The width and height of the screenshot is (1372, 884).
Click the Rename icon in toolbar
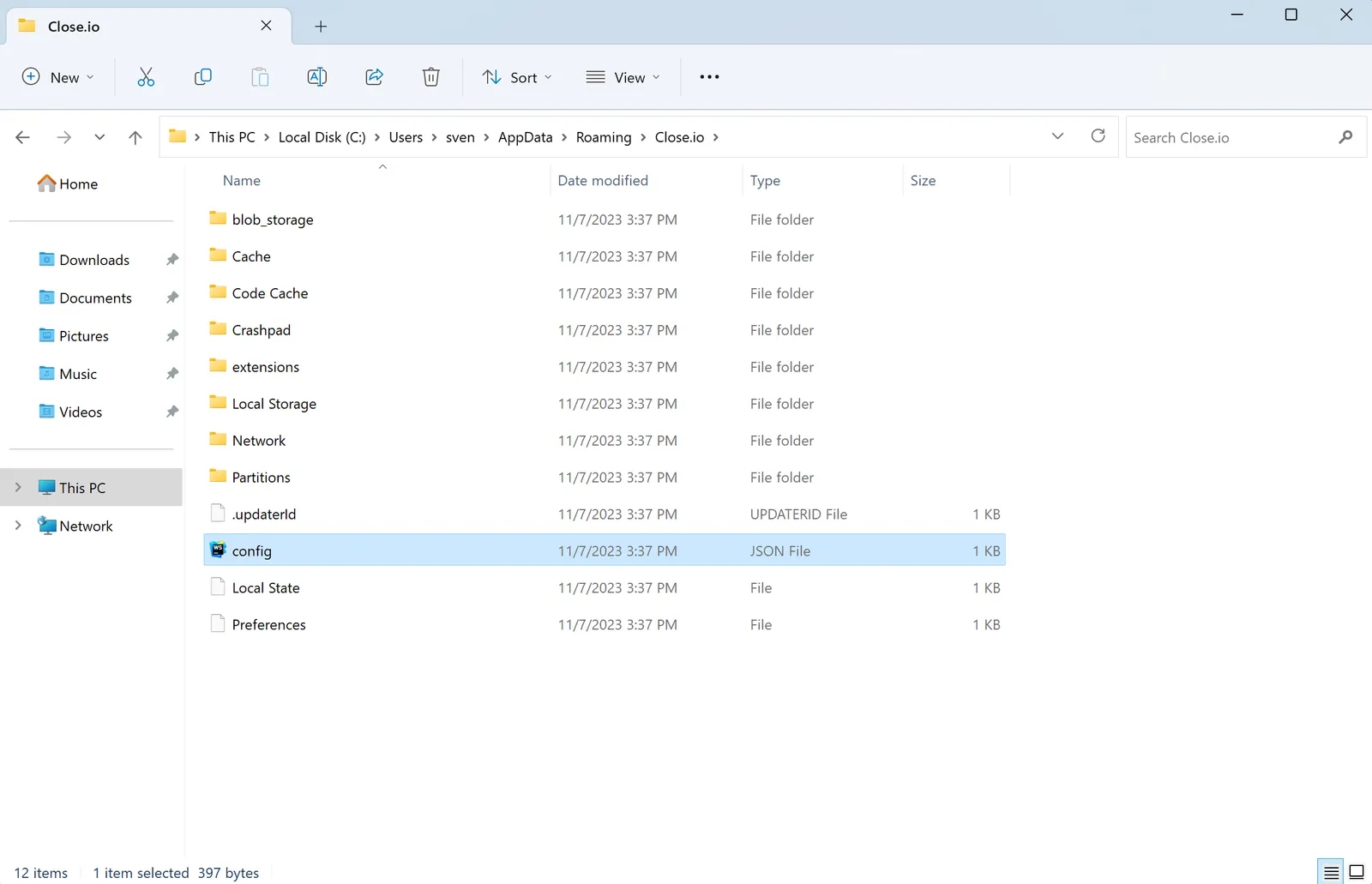pos(317,77)
